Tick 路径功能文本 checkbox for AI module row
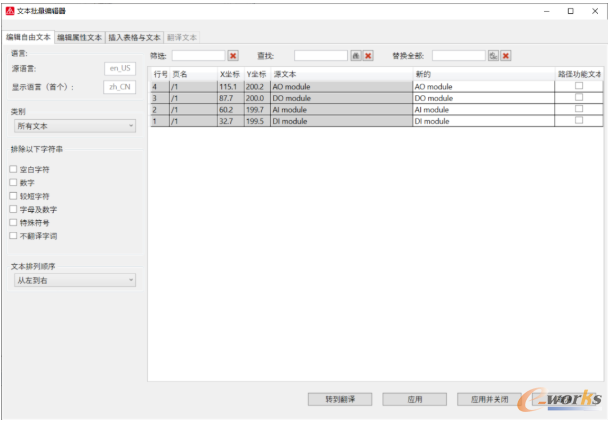612x422 pixels. [x=579, y=109]
